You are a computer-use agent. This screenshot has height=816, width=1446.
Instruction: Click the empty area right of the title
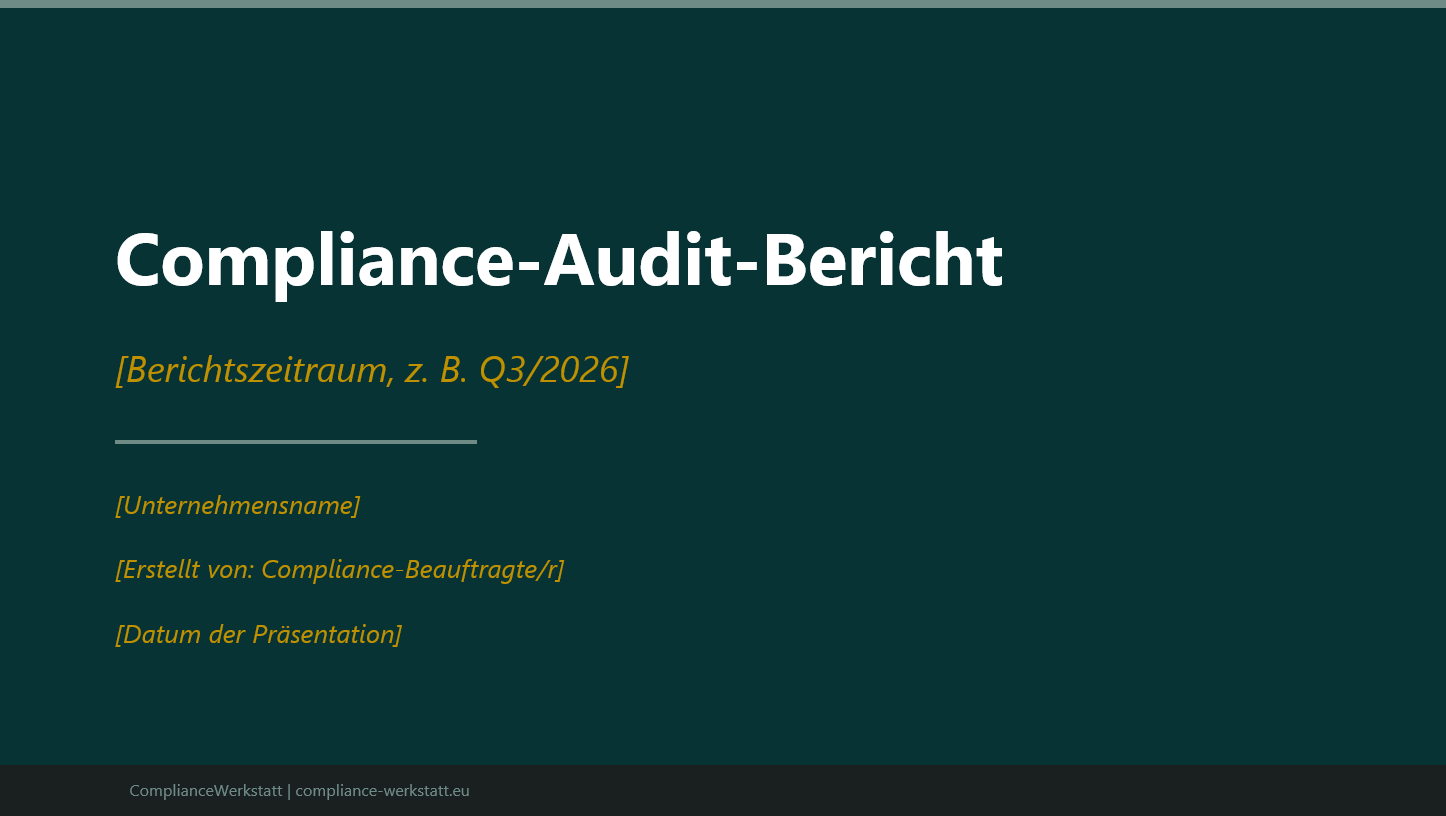1200,260
